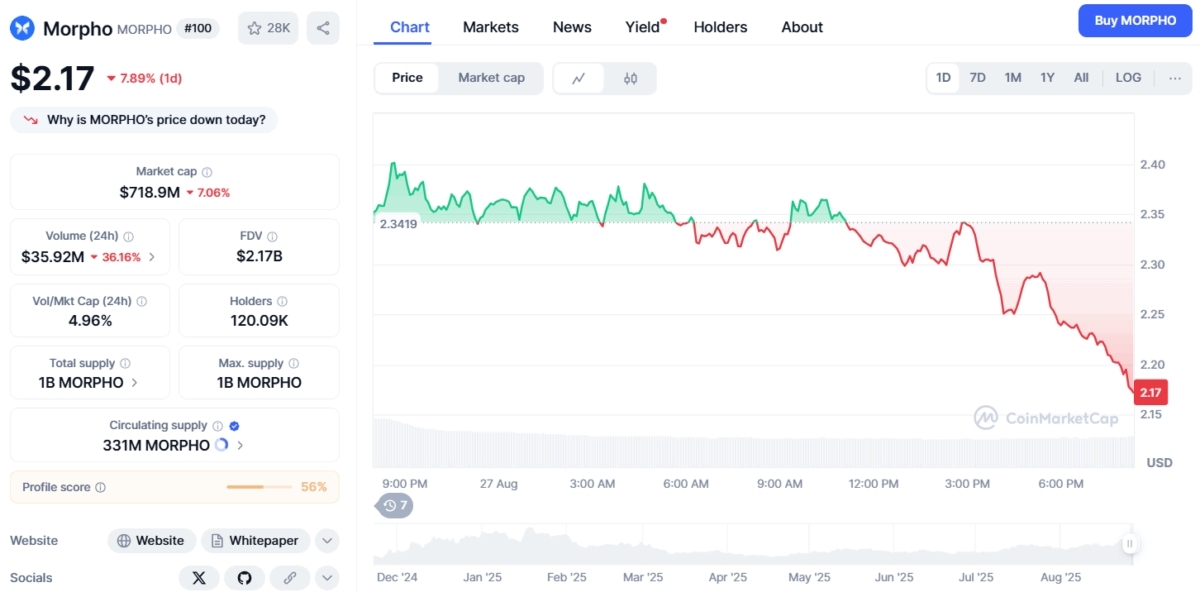Open 'Why is MORPHO's price down today?'

(144, 120)
